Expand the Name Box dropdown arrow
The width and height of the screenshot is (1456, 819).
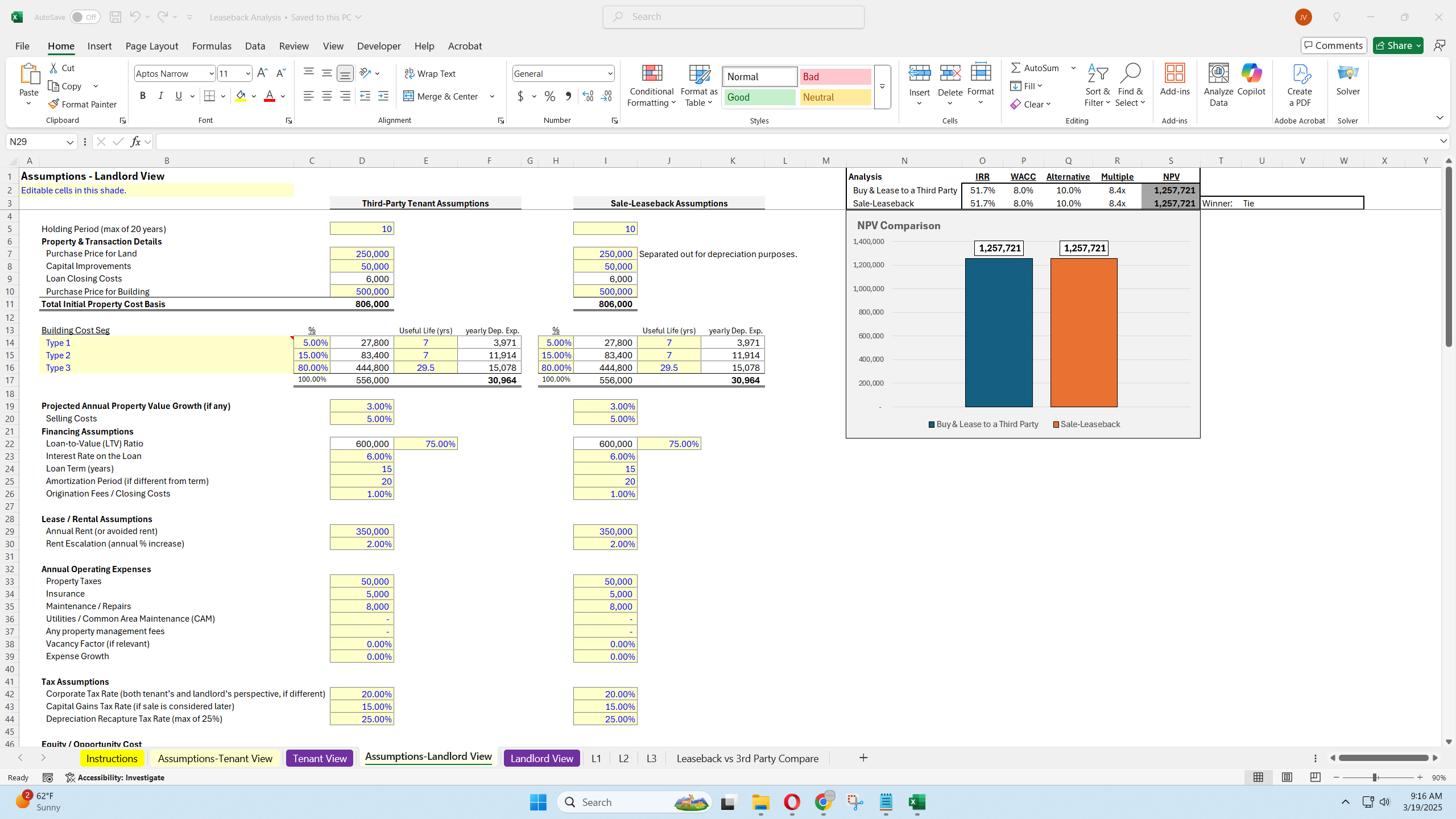(70, 142)
